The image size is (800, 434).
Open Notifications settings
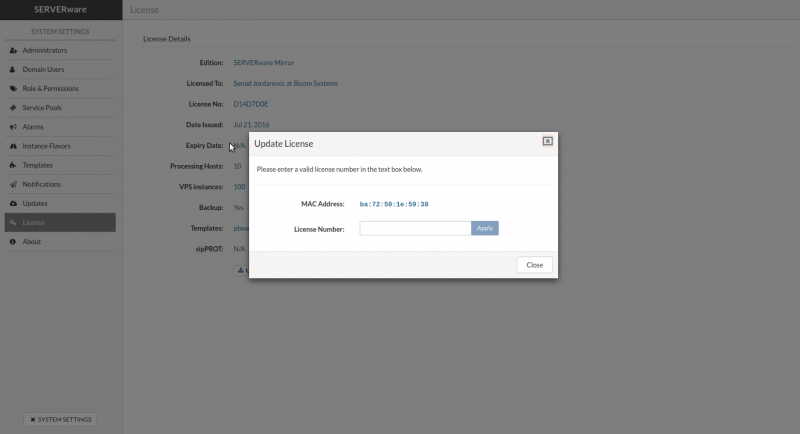pyautogui.click(x=60, y=184)
